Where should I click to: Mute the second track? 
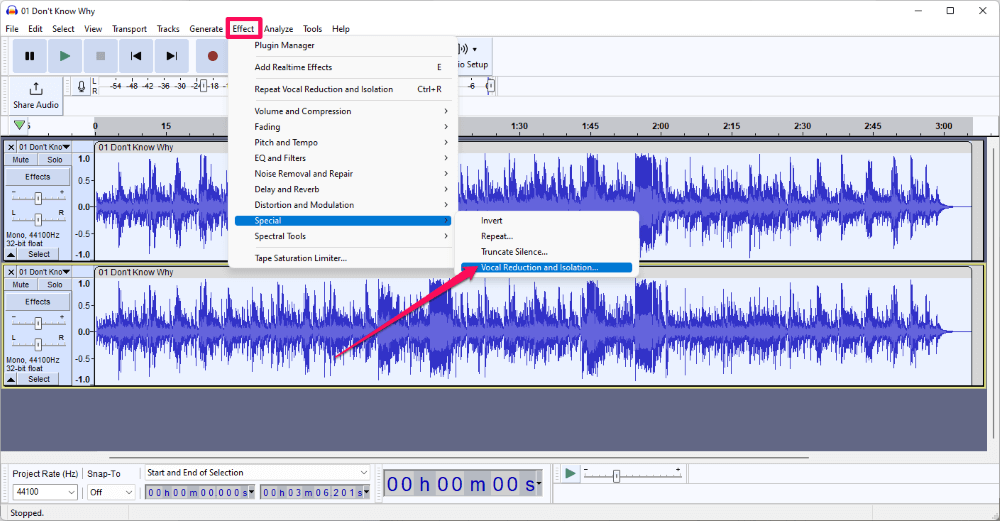point(21,285)
